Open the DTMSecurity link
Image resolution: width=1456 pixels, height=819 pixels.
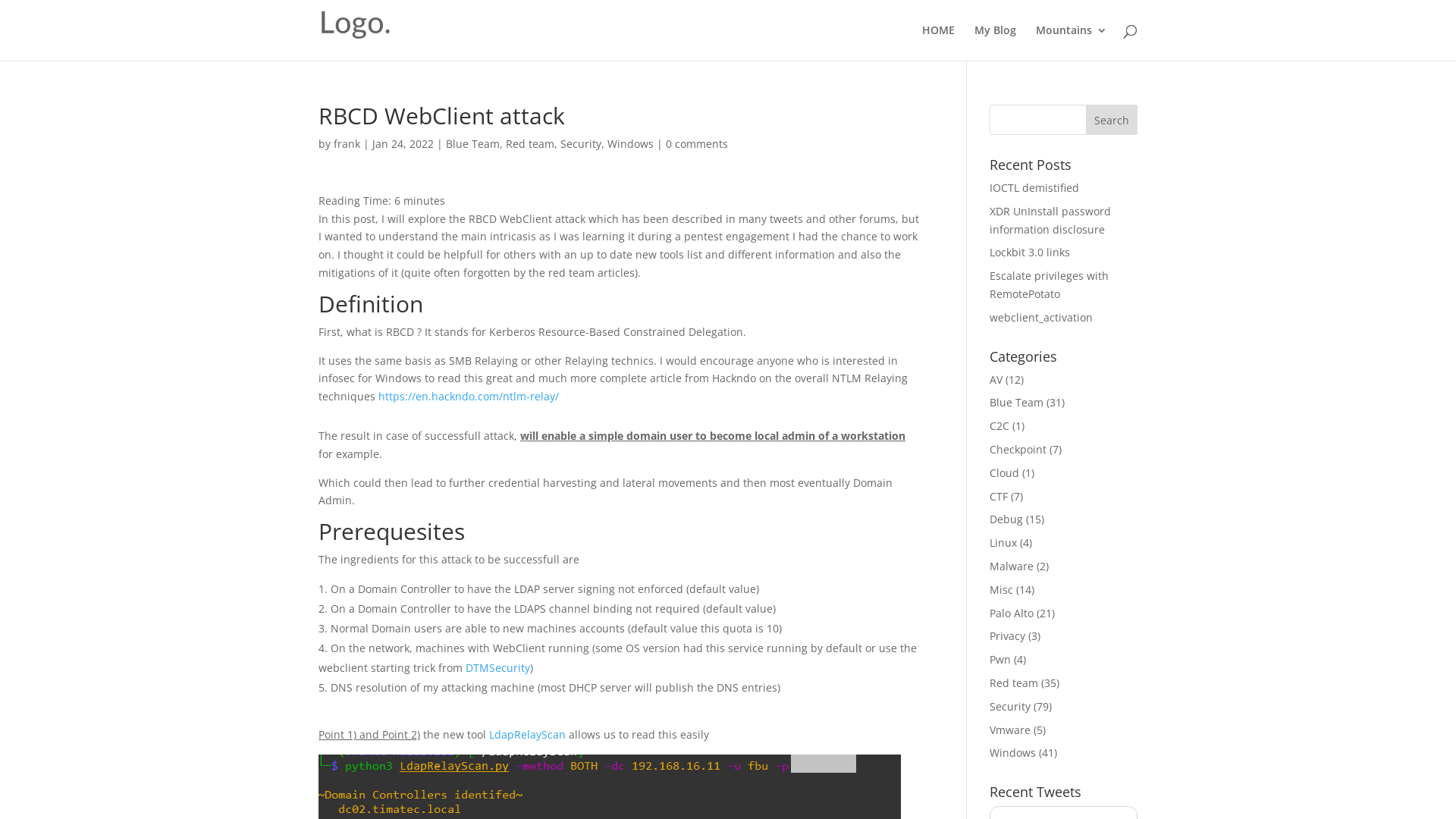497,668
